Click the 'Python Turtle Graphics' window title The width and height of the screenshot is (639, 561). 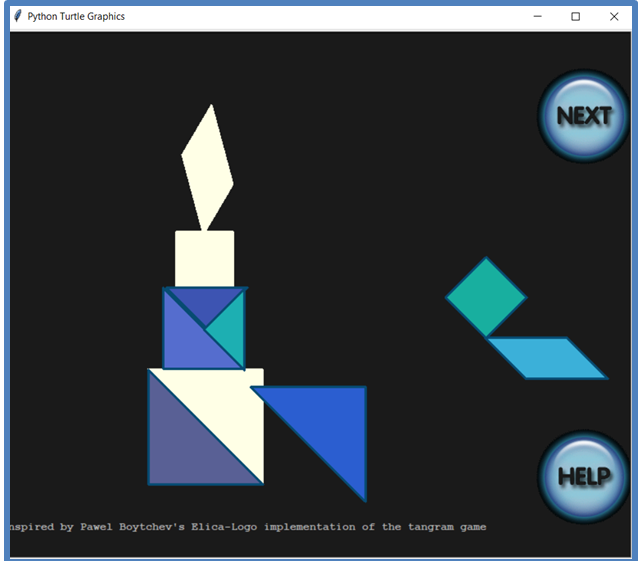(x=76, y=16)
